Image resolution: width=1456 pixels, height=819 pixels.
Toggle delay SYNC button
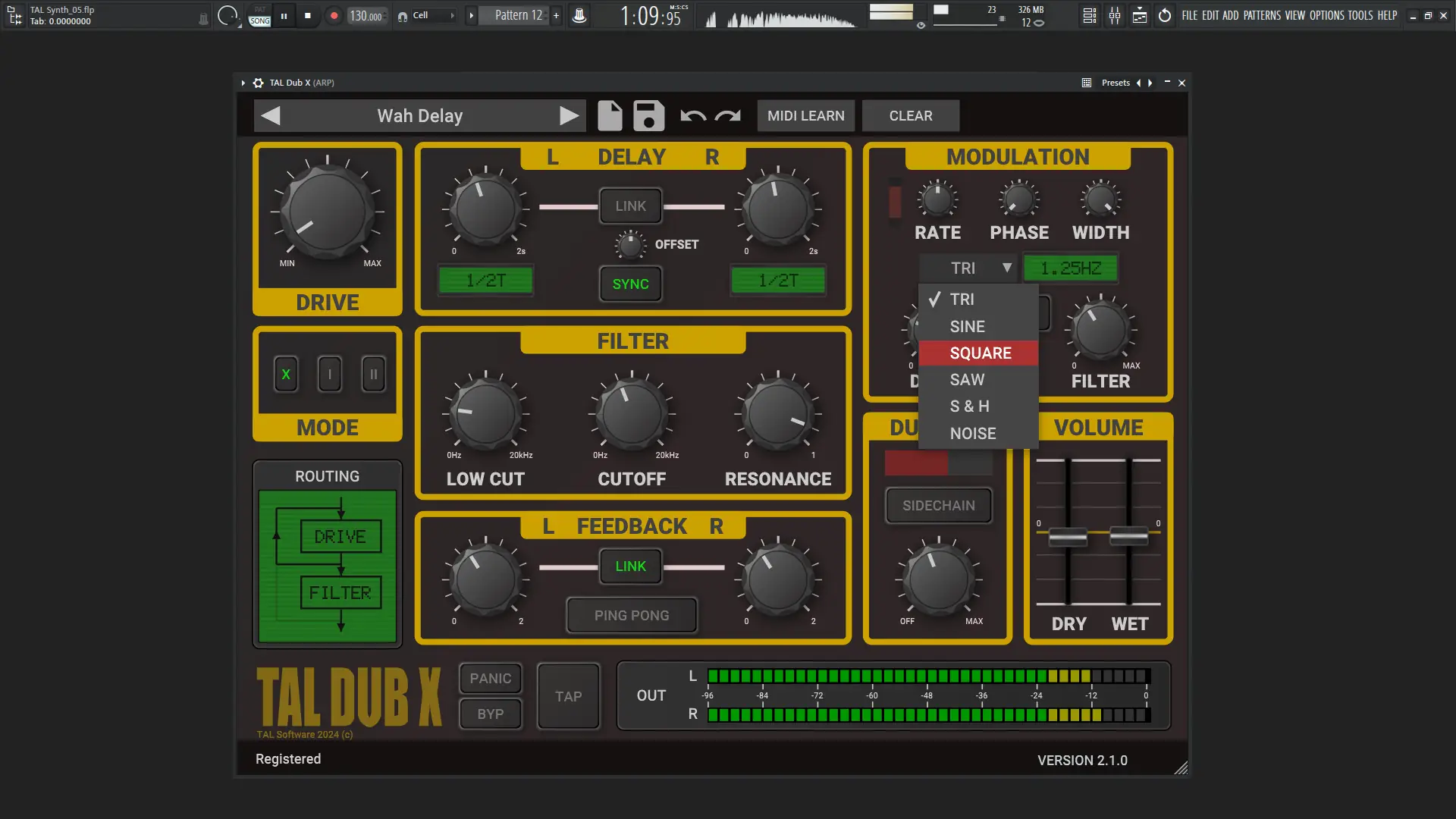630,284
